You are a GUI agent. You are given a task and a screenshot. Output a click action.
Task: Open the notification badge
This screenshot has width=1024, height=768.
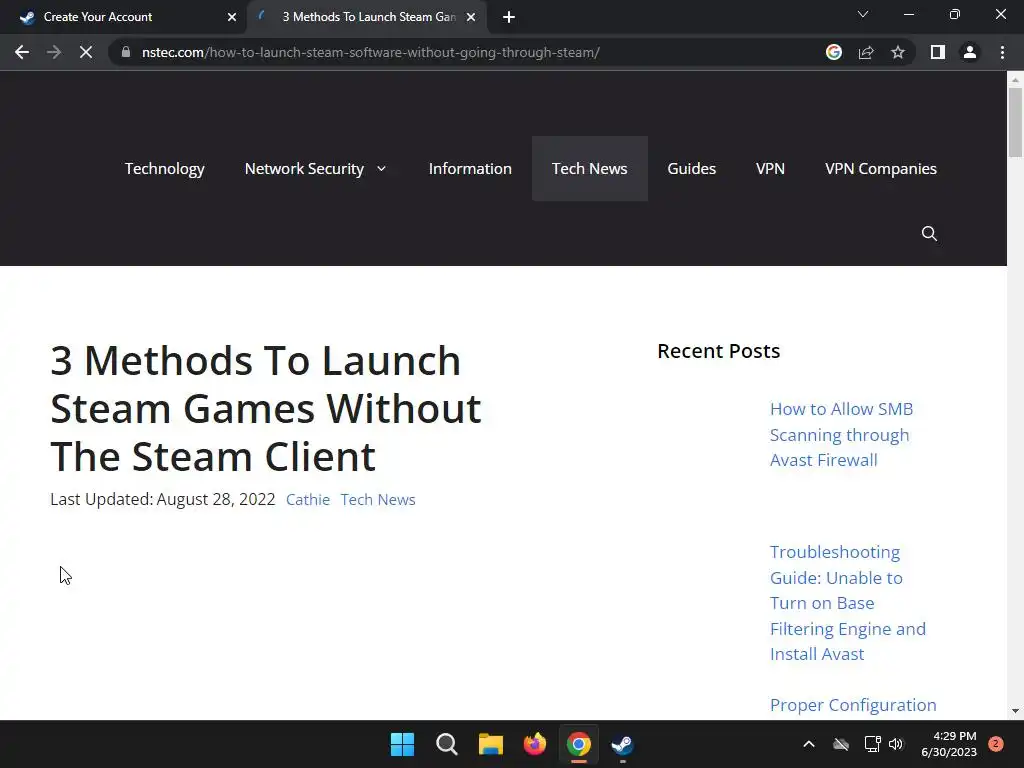996,744
